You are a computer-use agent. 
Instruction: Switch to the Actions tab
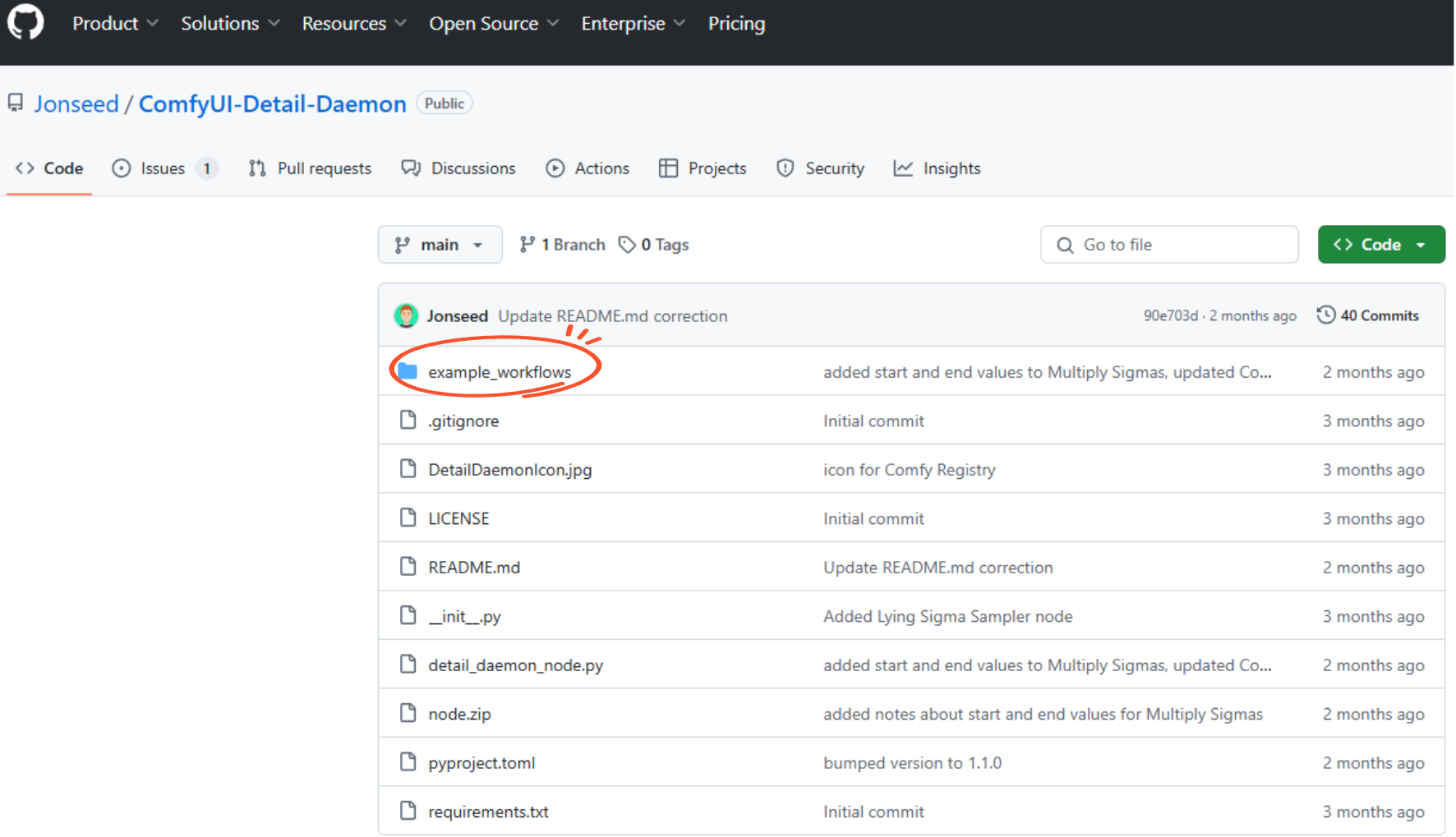(587, 168)
